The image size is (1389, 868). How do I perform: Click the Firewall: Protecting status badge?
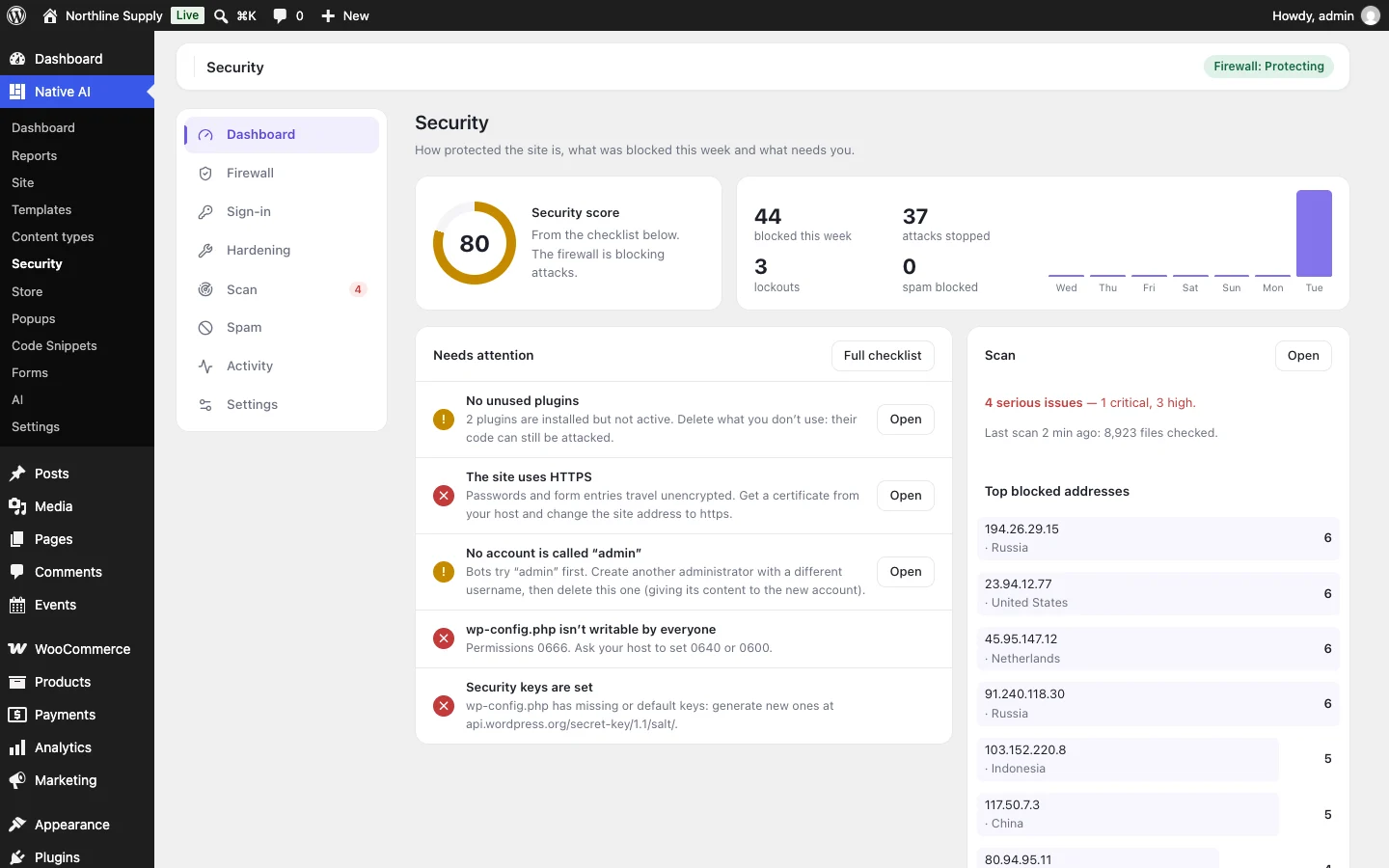[x=1268, y=67]
